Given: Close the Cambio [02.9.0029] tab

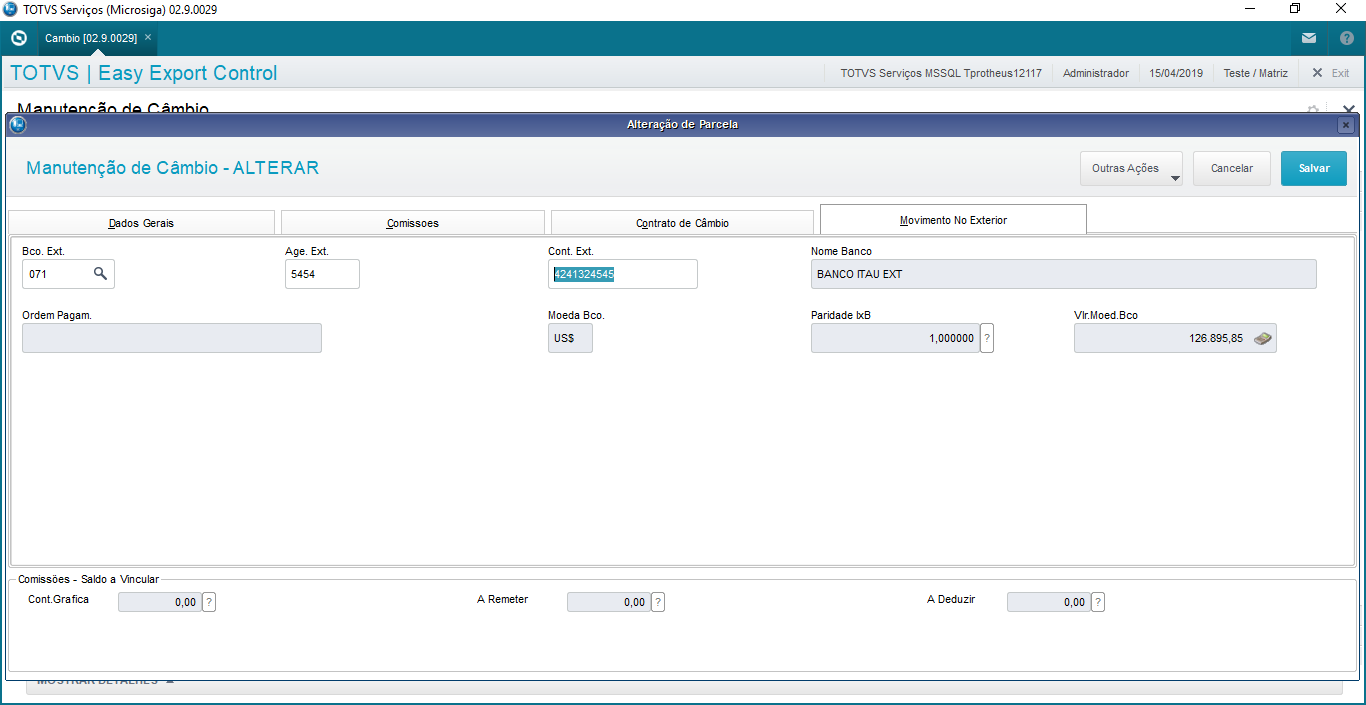Looking at the screenshot, I should (x=148, y=37).
